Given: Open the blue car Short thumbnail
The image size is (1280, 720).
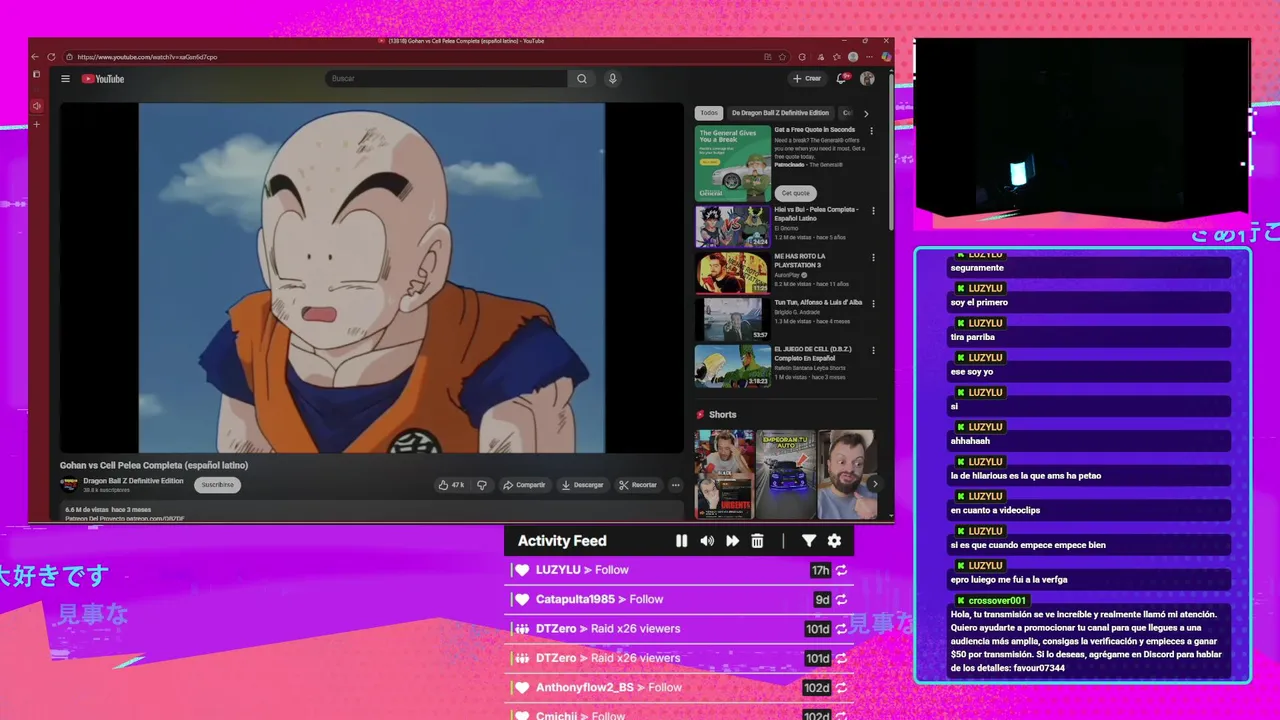Looking at the screenshot, I should pyautogui.click(x=786, y=474).
